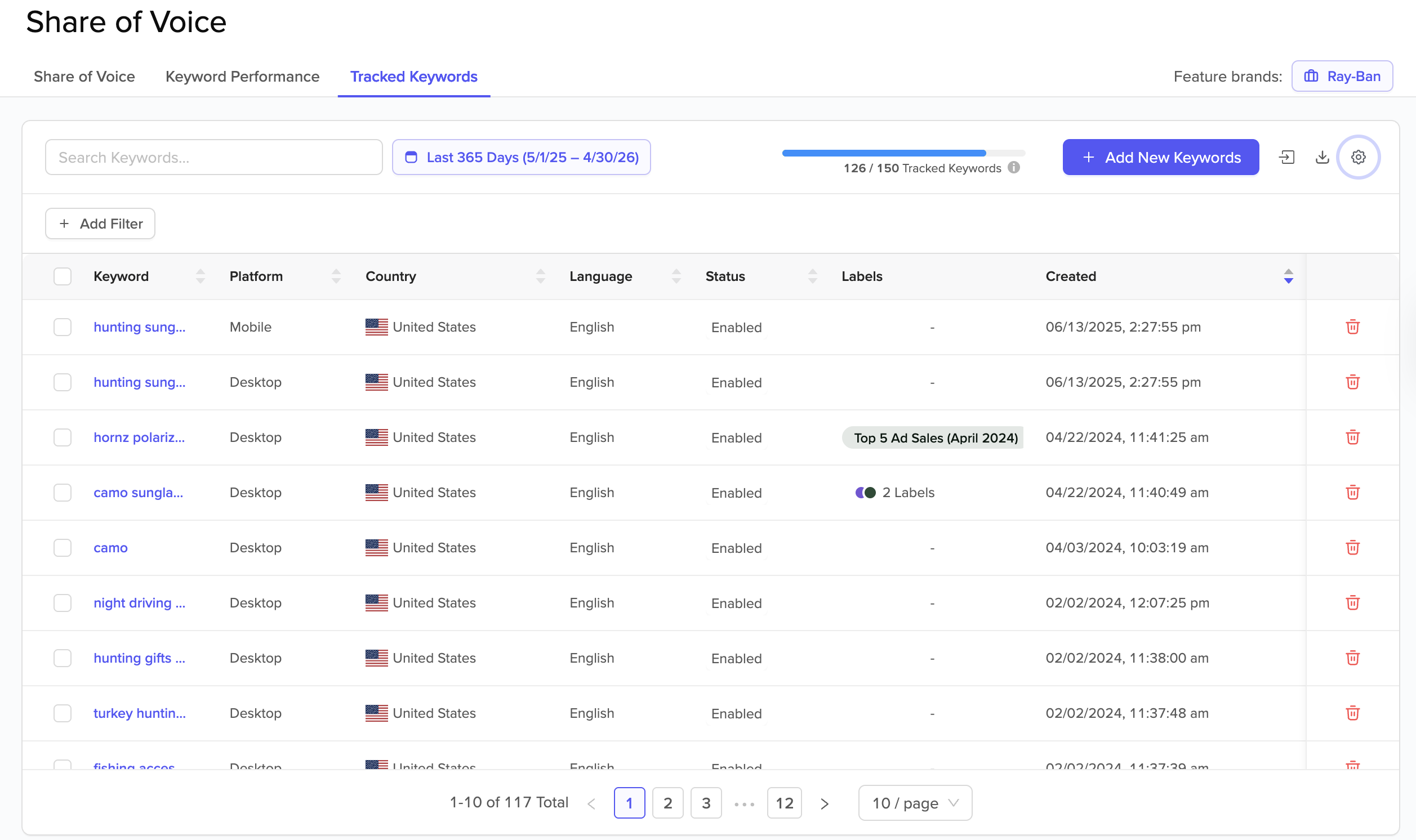Open camo sungla... keyword link

pos(138,493)
